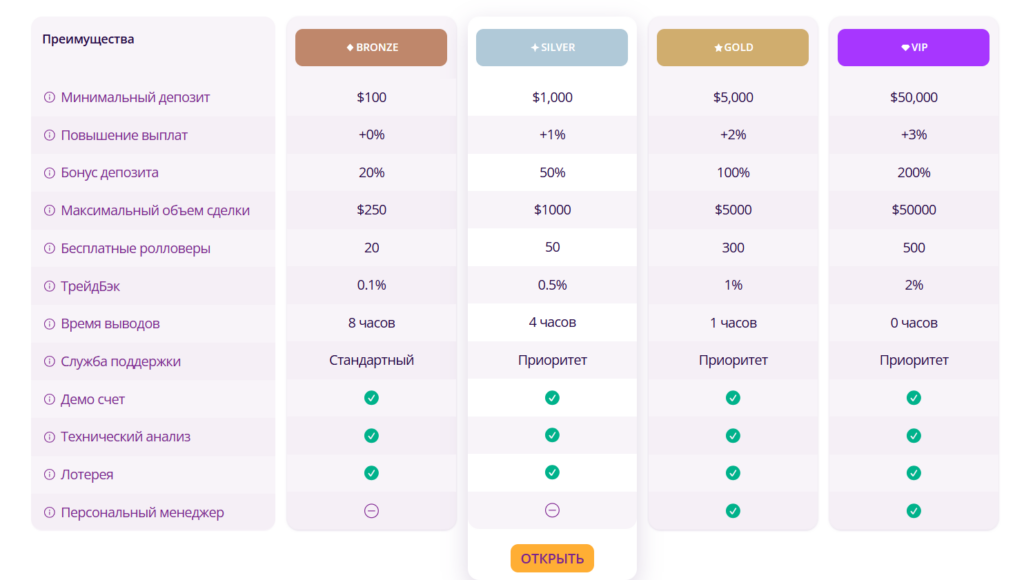This screenshot has width=1024, height=580.
Task: Click Bronze checkmark for Демо счет
Action: tap(371, 398)
